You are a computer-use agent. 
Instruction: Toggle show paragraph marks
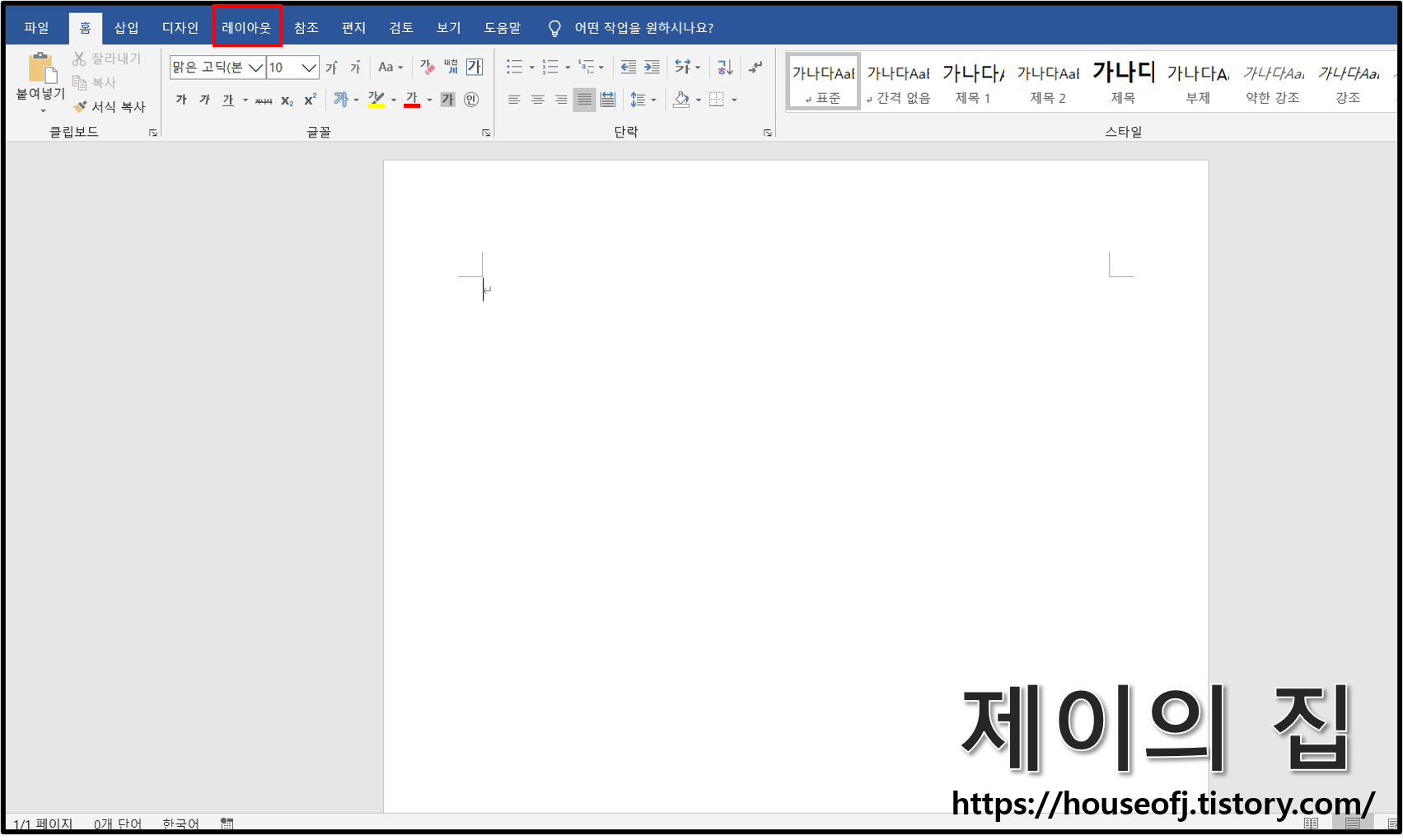point(755,68)
